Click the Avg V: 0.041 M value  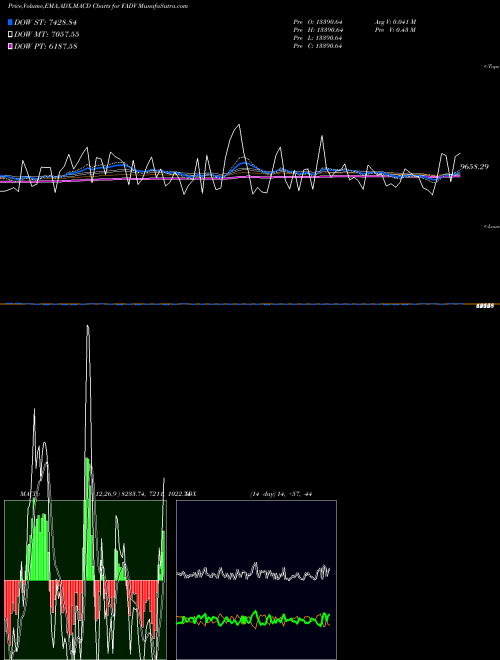click(396, 21)
